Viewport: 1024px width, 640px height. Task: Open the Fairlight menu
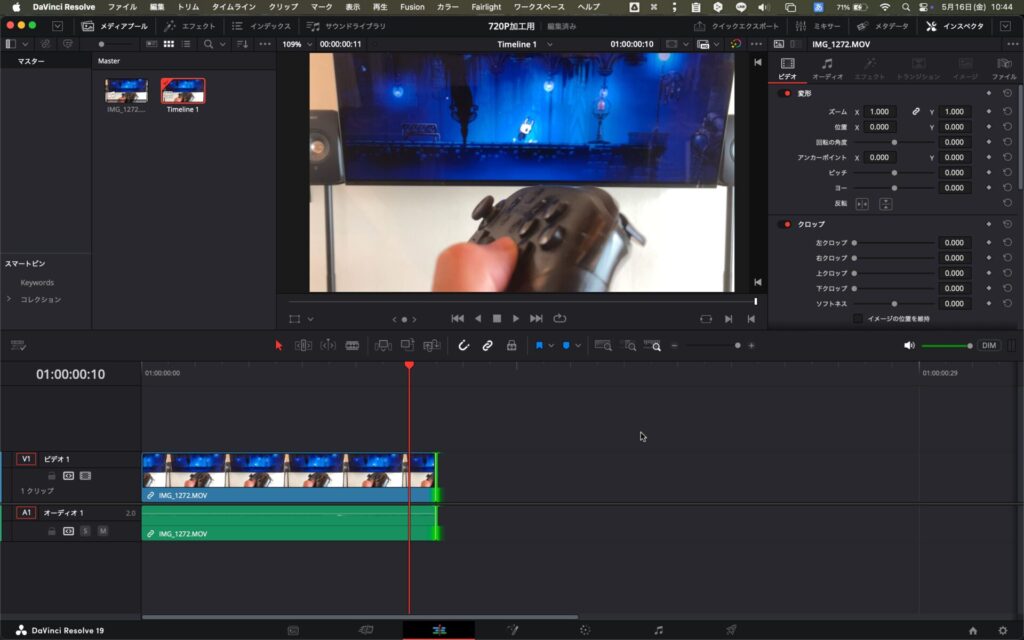tap(486, 7)
